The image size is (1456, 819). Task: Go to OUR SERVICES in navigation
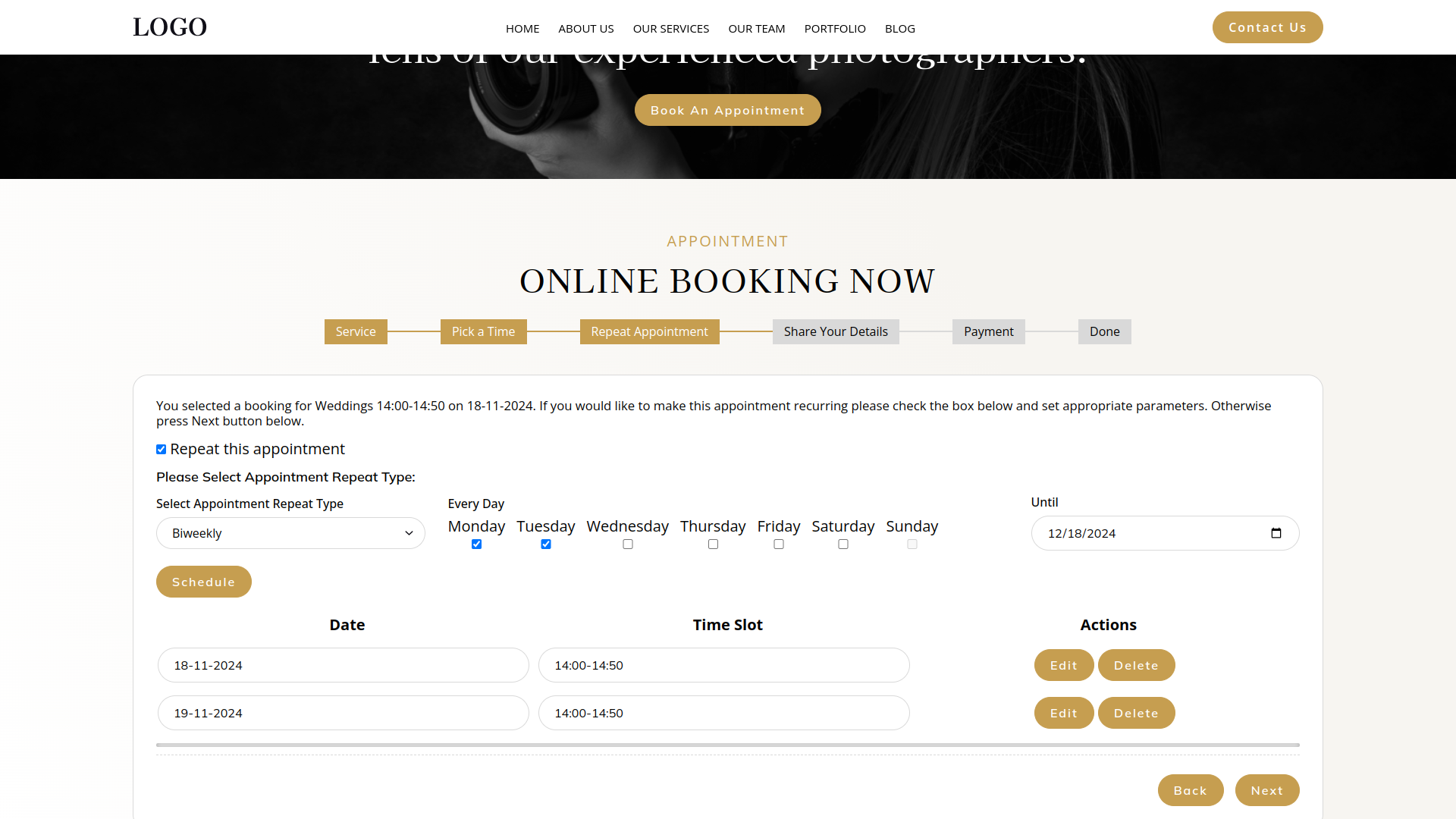pyautogui.click(x=671, y=29)
